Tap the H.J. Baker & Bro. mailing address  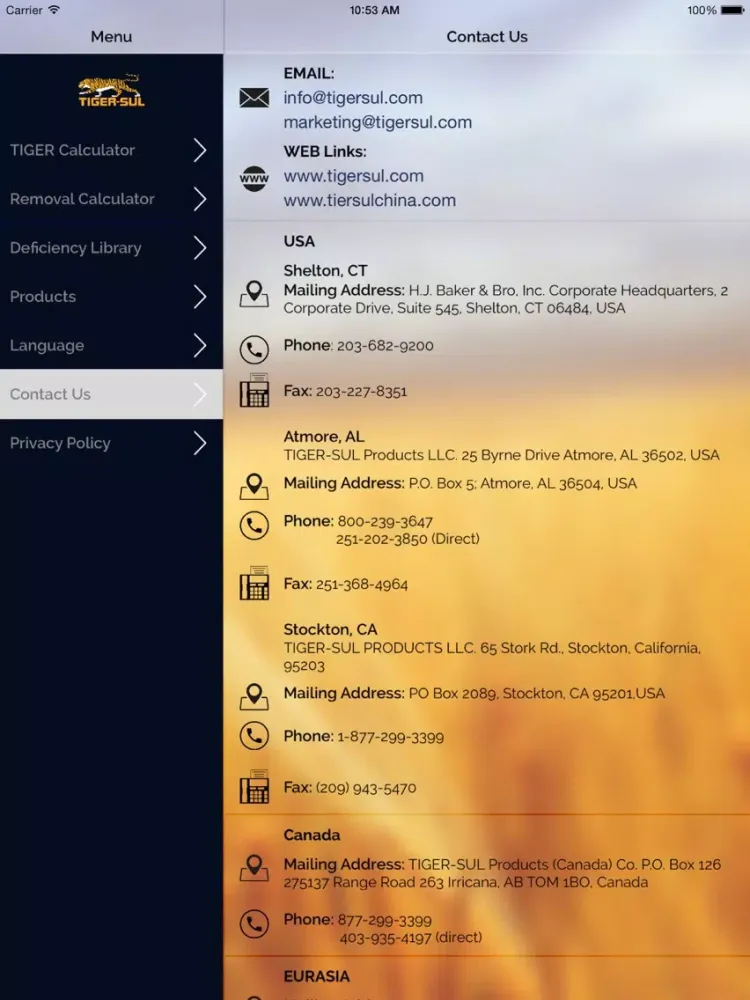pos(506,299)
